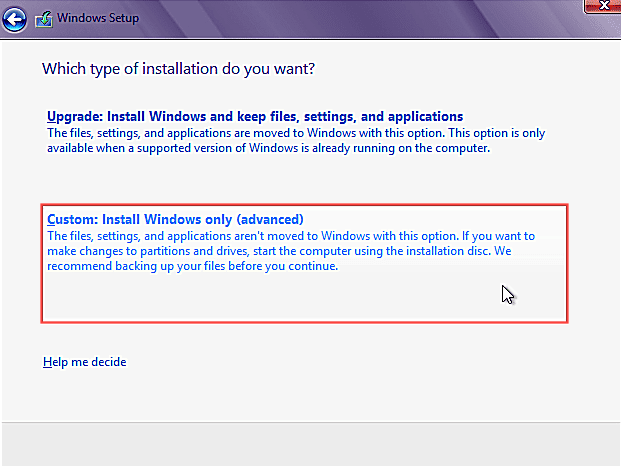Close the Windows Setup window
Screen dimensions: 621x468
pyautogui.click(x=602, y=7)
